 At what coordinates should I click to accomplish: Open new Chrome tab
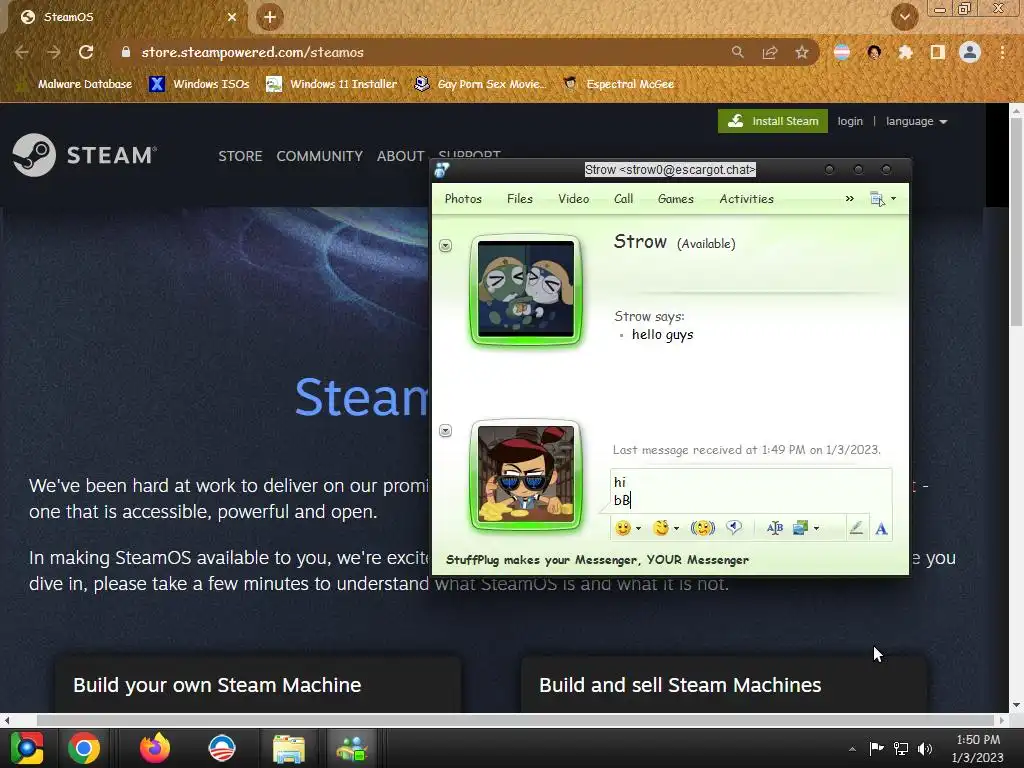(270, 18)
